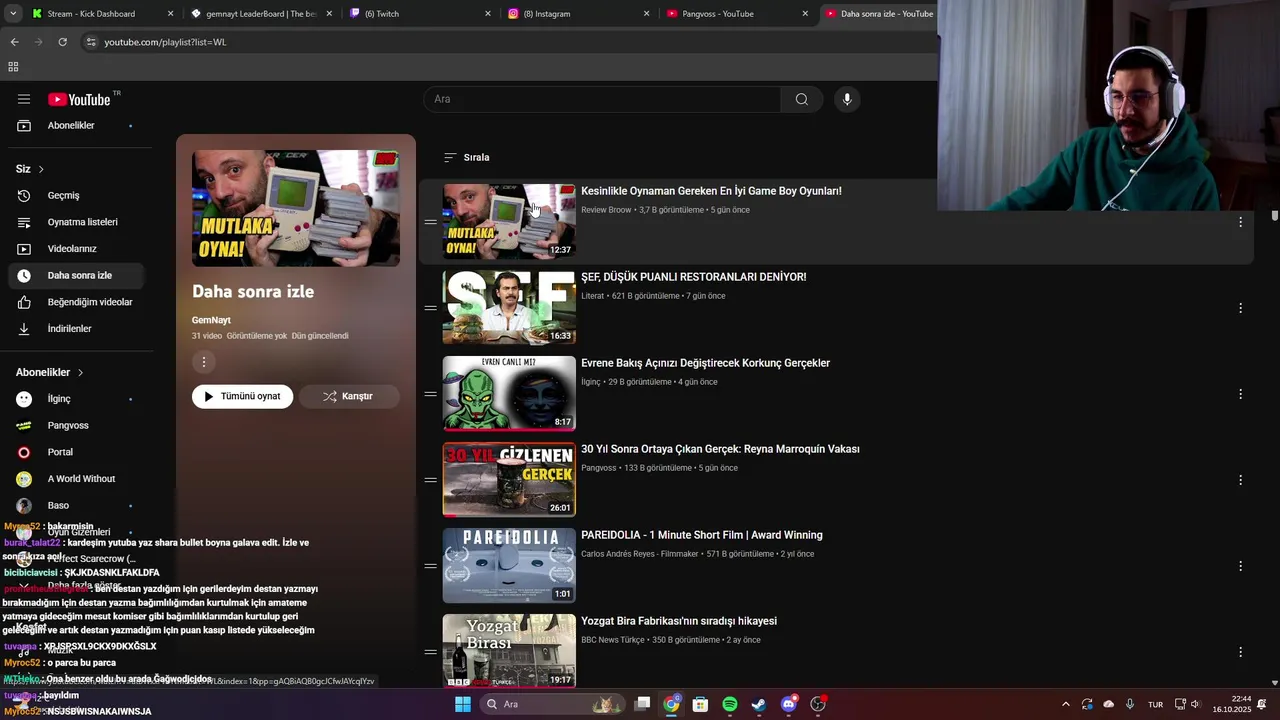This screenshot has width=1280, height=720.
Task: Open Abonelikler item at sidebar top
Action: point(76,125)
